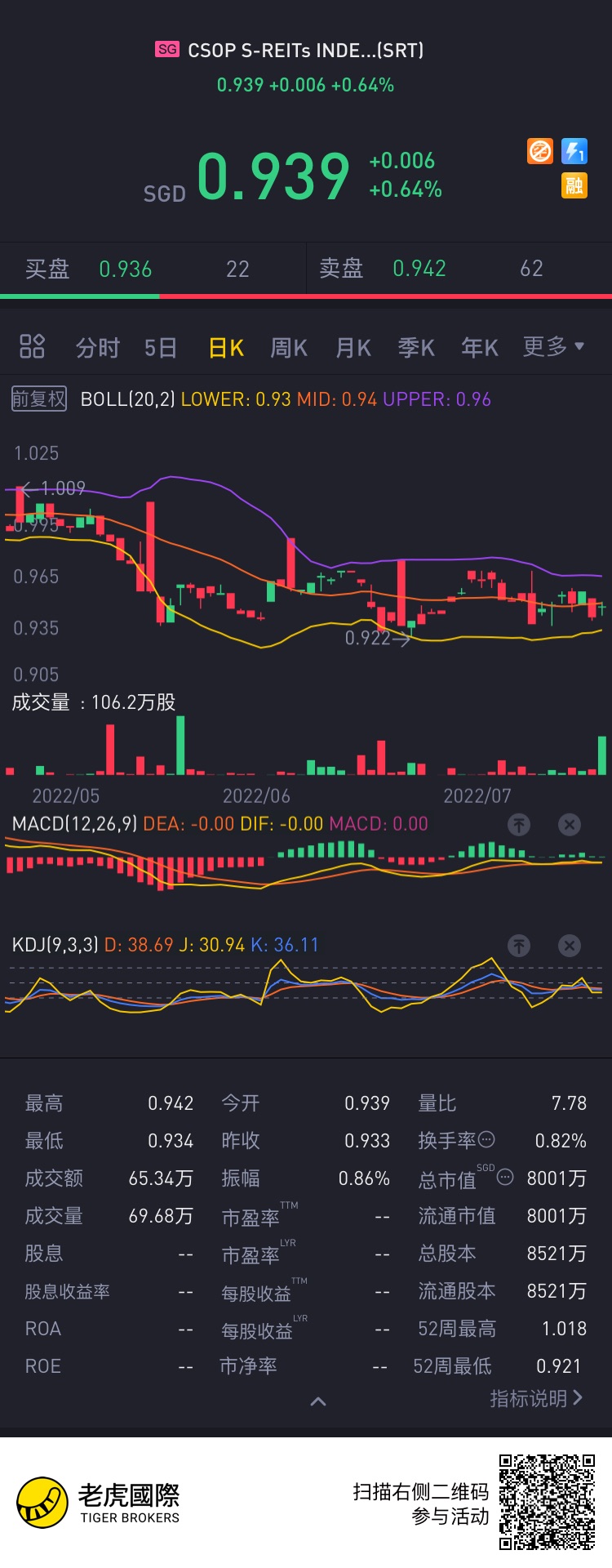Tap the 卖盘 ask price 0.942

(x=419, y=269)
